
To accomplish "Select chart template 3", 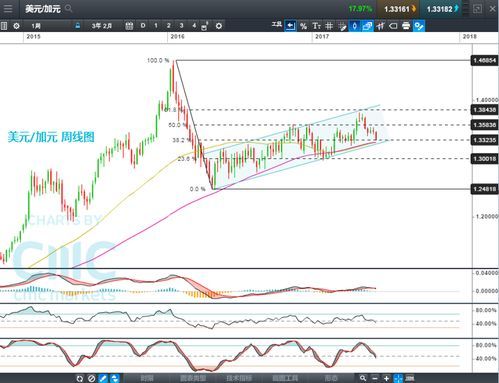I will pos(181,26).
